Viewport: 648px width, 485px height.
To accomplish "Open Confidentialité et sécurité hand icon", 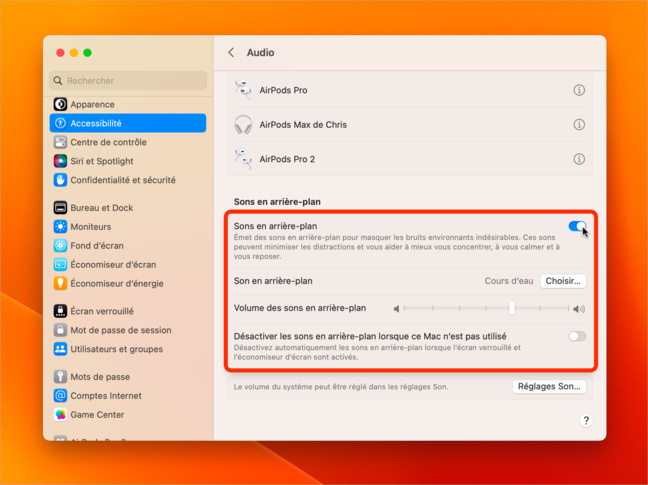I will tap(60, 180).
